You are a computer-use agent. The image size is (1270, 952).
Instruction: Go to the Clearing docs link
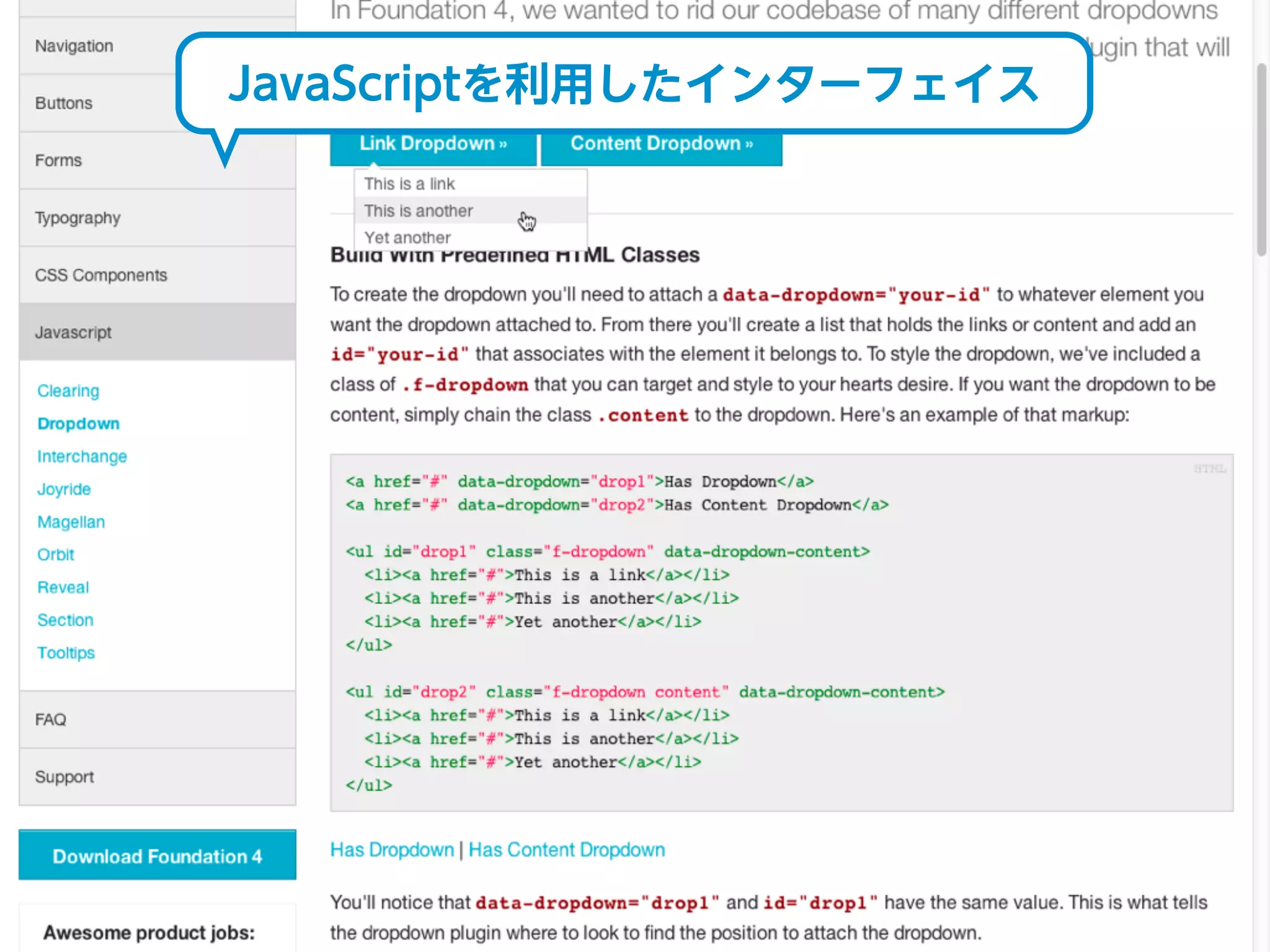pos(68,390)
